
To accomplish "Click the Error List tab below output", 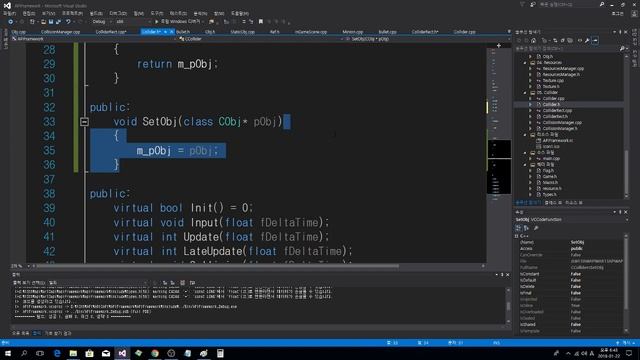I will [x=20, y=333].
